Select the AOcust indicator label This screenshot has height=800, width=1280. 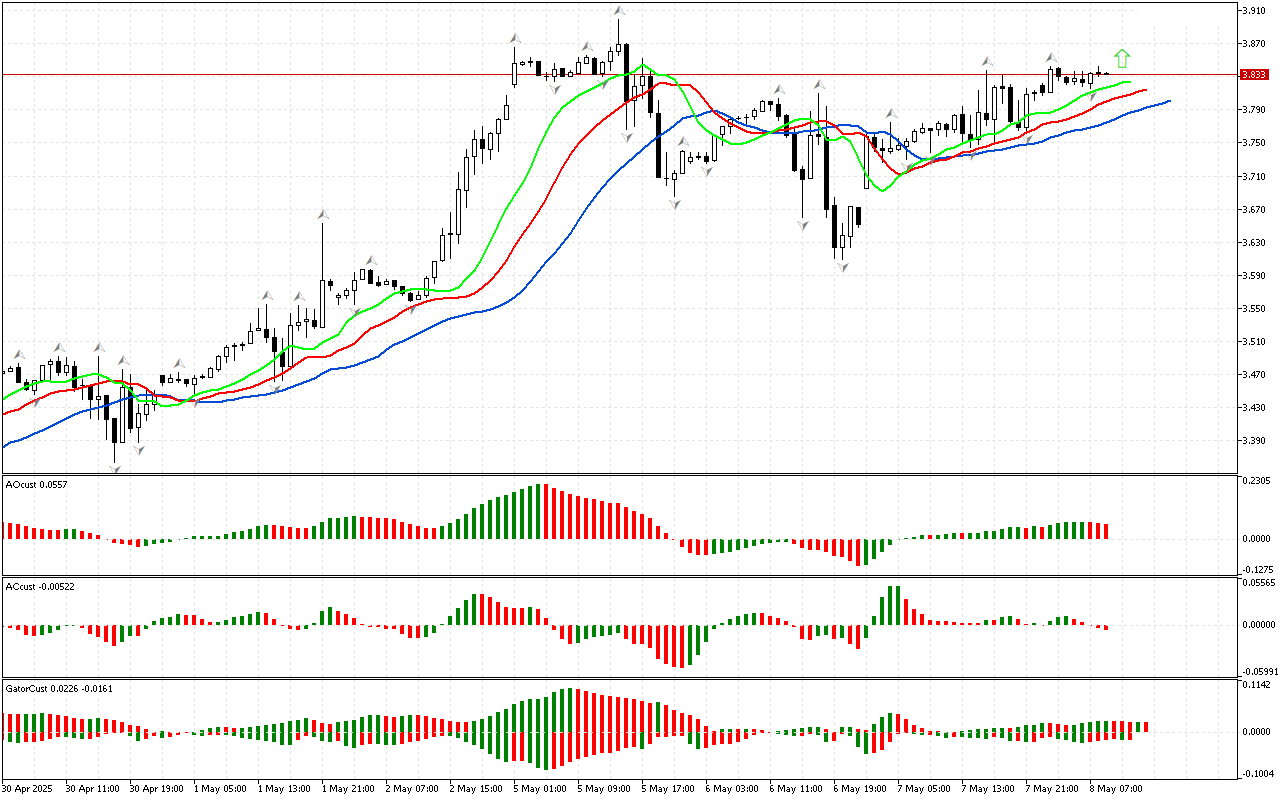pos(36,485)
